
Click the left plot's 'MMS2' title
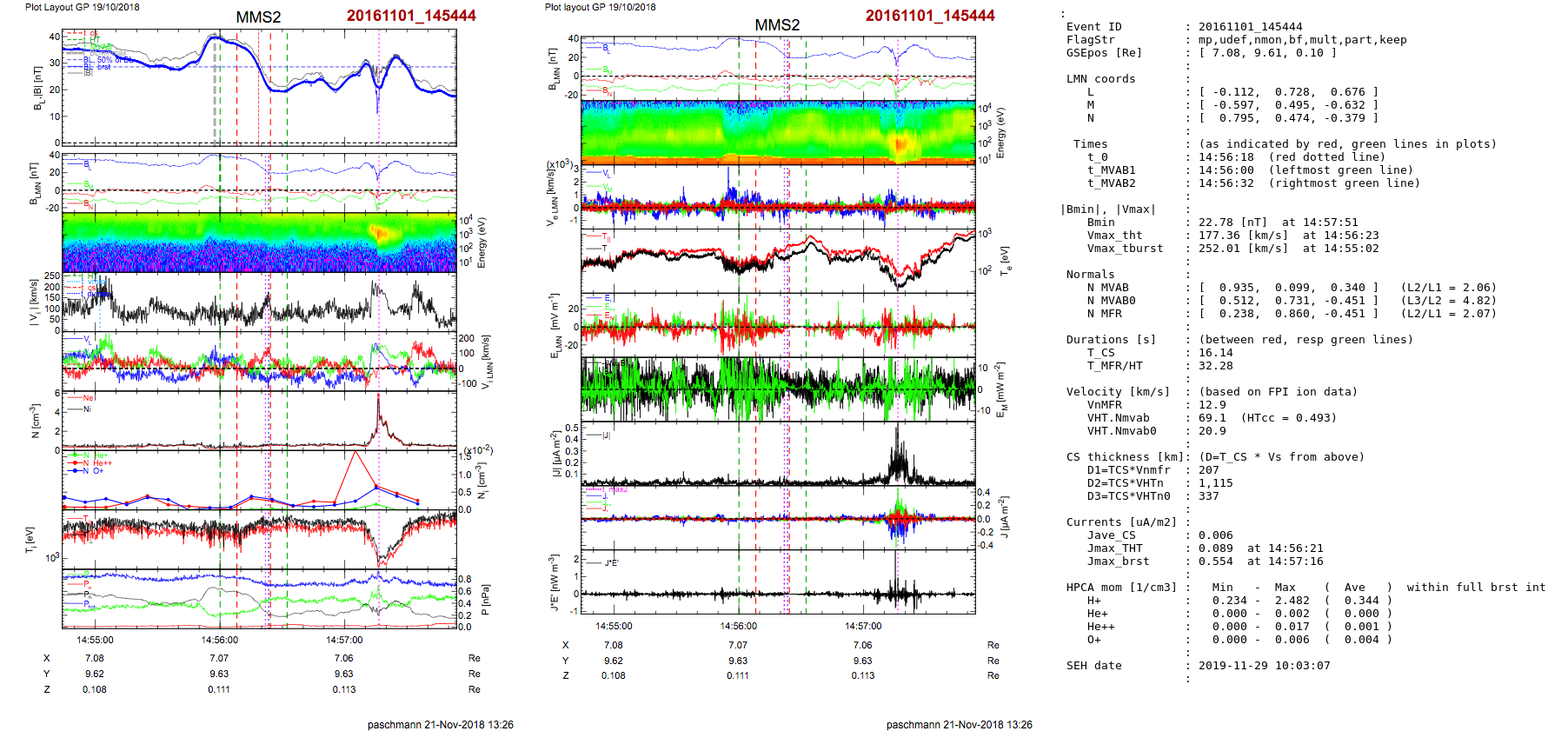(258, 17)
